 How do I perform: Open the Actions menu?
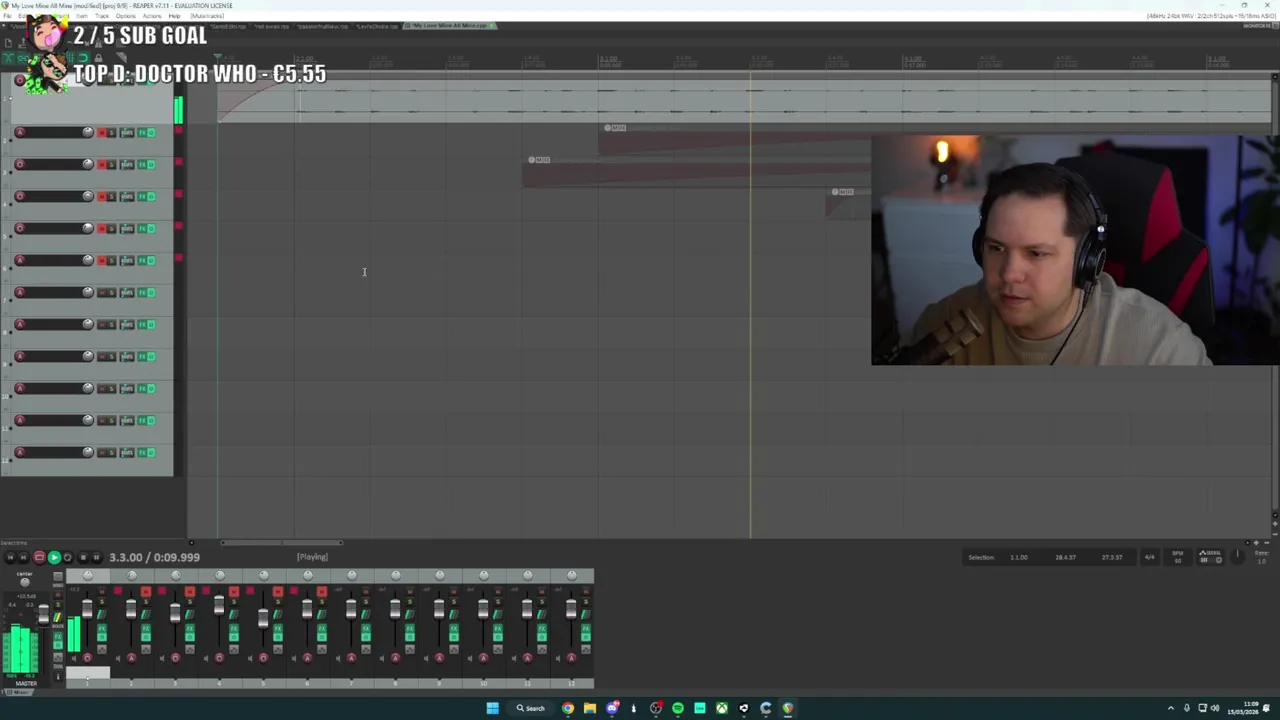point(152,16)
